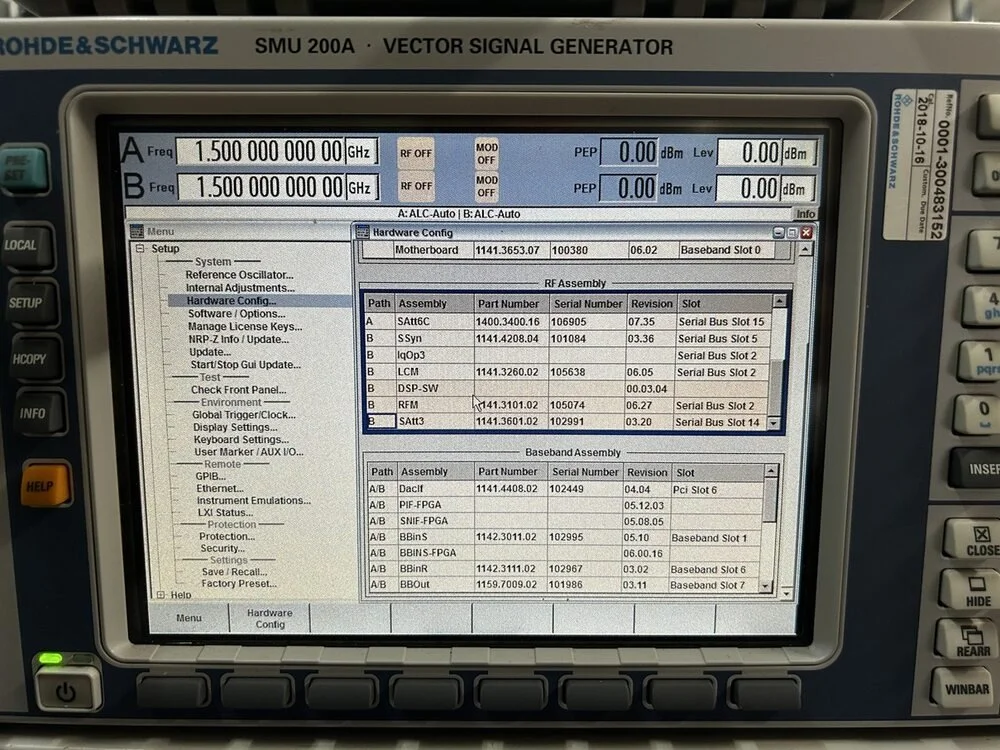Click the Baseband Assembly scrollbar thumb
The image size is (1000, 750).
point(770,500)
